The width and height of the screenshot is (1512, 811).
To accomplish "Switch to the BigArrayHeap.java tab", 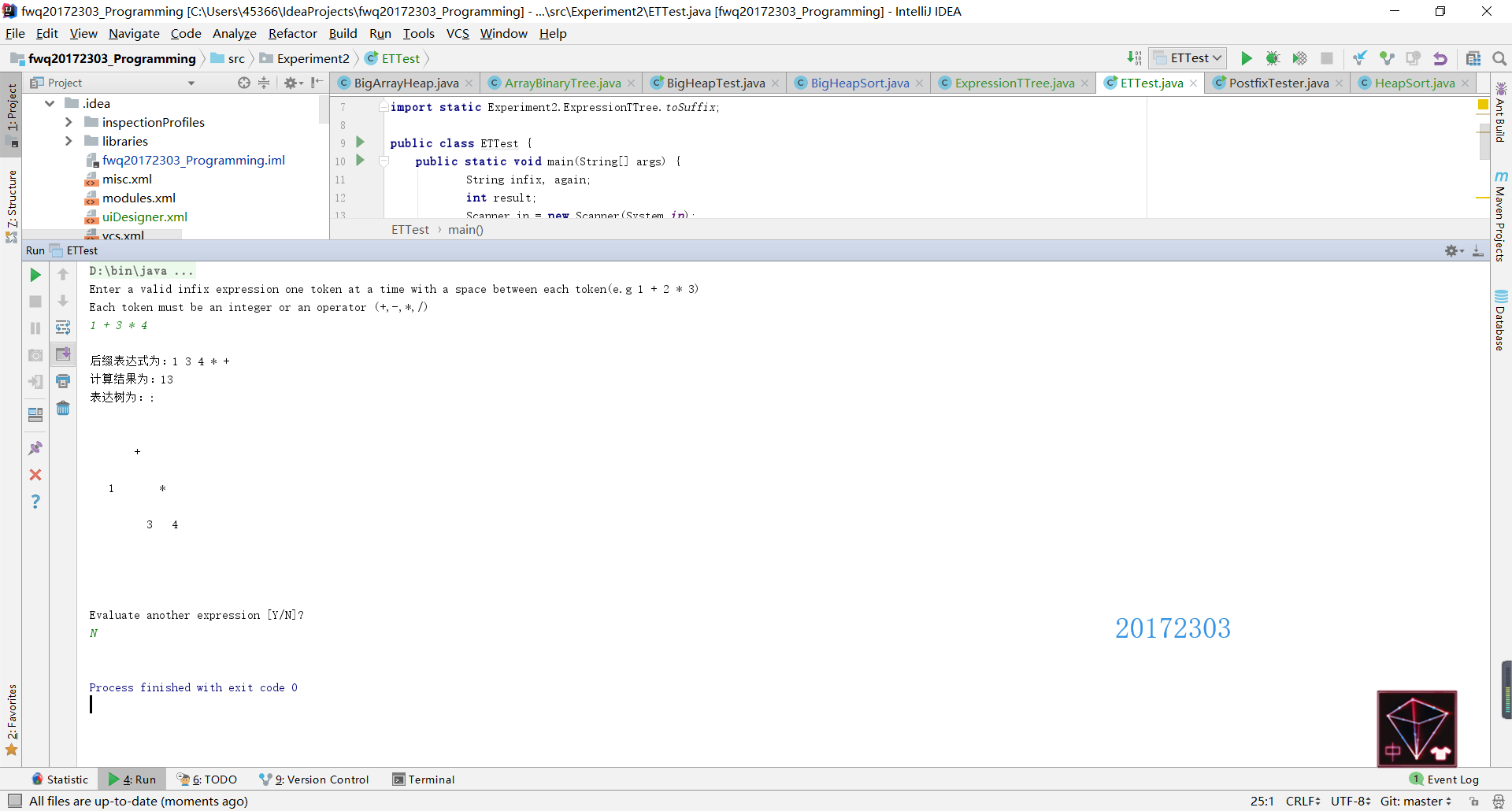I will [406, 83].
